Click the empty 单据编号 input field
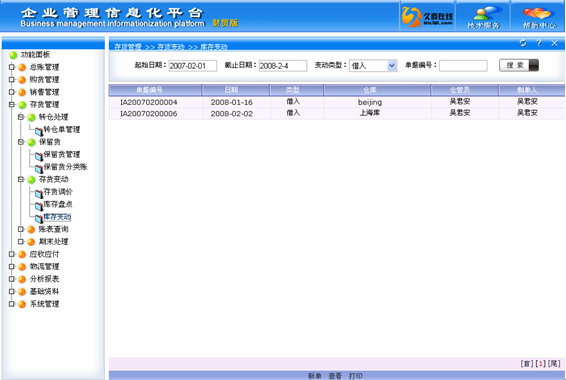566x380 pixels. (463, 66)
